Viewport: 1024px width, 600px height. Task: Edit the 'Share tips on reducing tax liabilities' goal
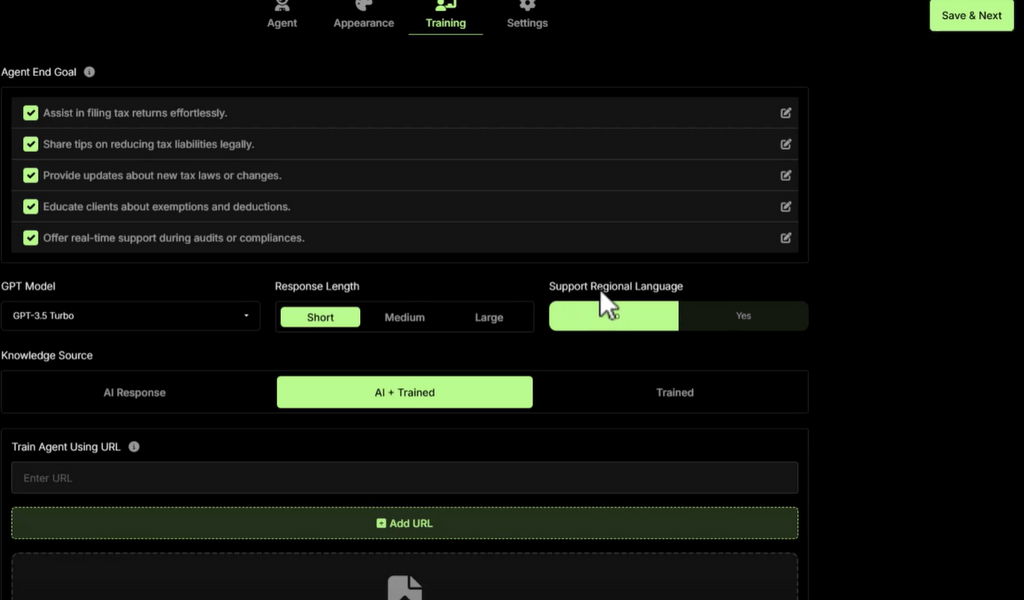786,144
